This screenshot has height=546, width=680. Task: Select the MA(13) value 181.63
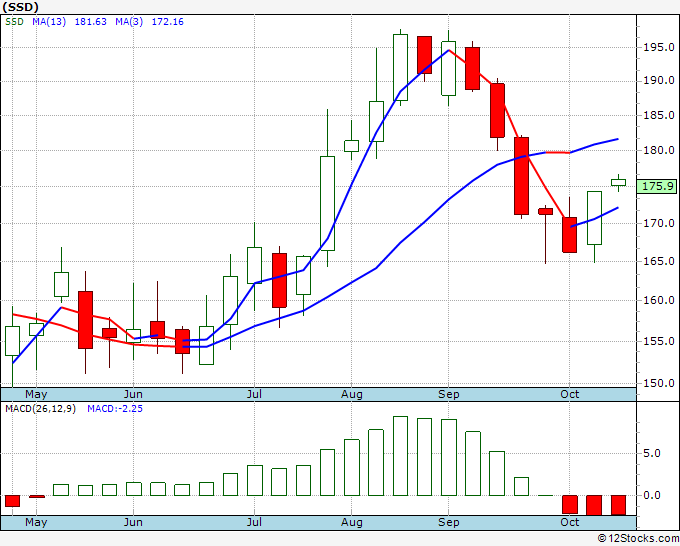coord(91,22)
